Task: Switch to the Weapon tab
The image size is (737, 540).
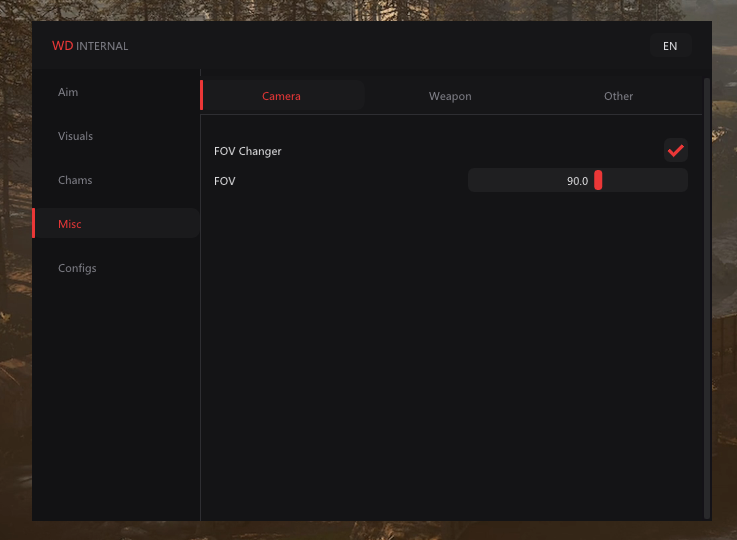Action: [450, 96]
